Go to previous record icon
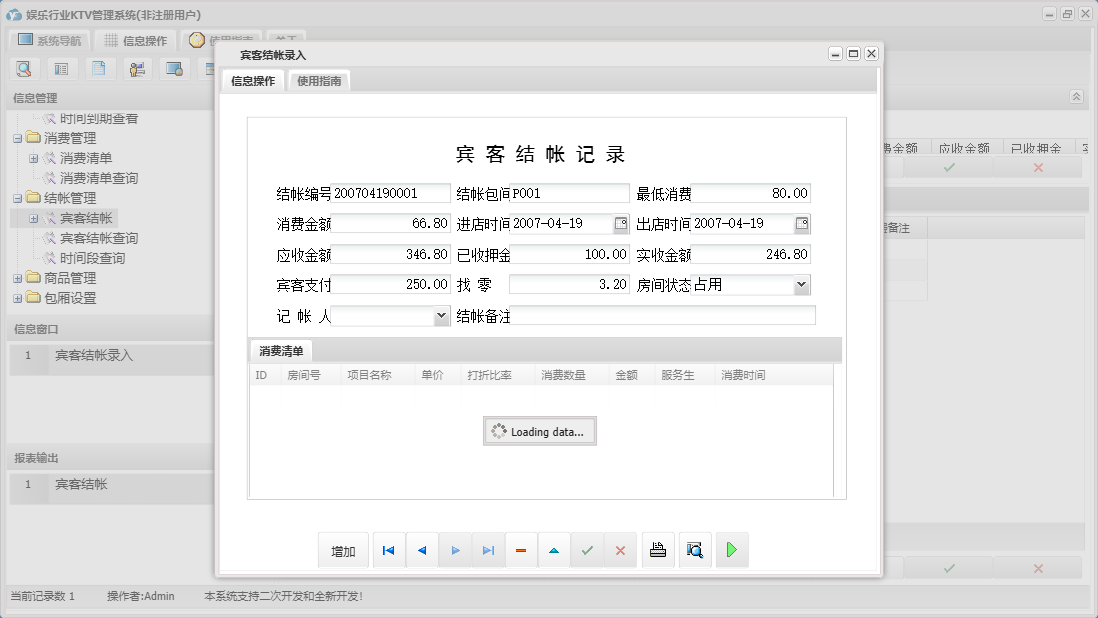Image resolution: width=1098 pixels, height=618 pixels. click(421, 549)
